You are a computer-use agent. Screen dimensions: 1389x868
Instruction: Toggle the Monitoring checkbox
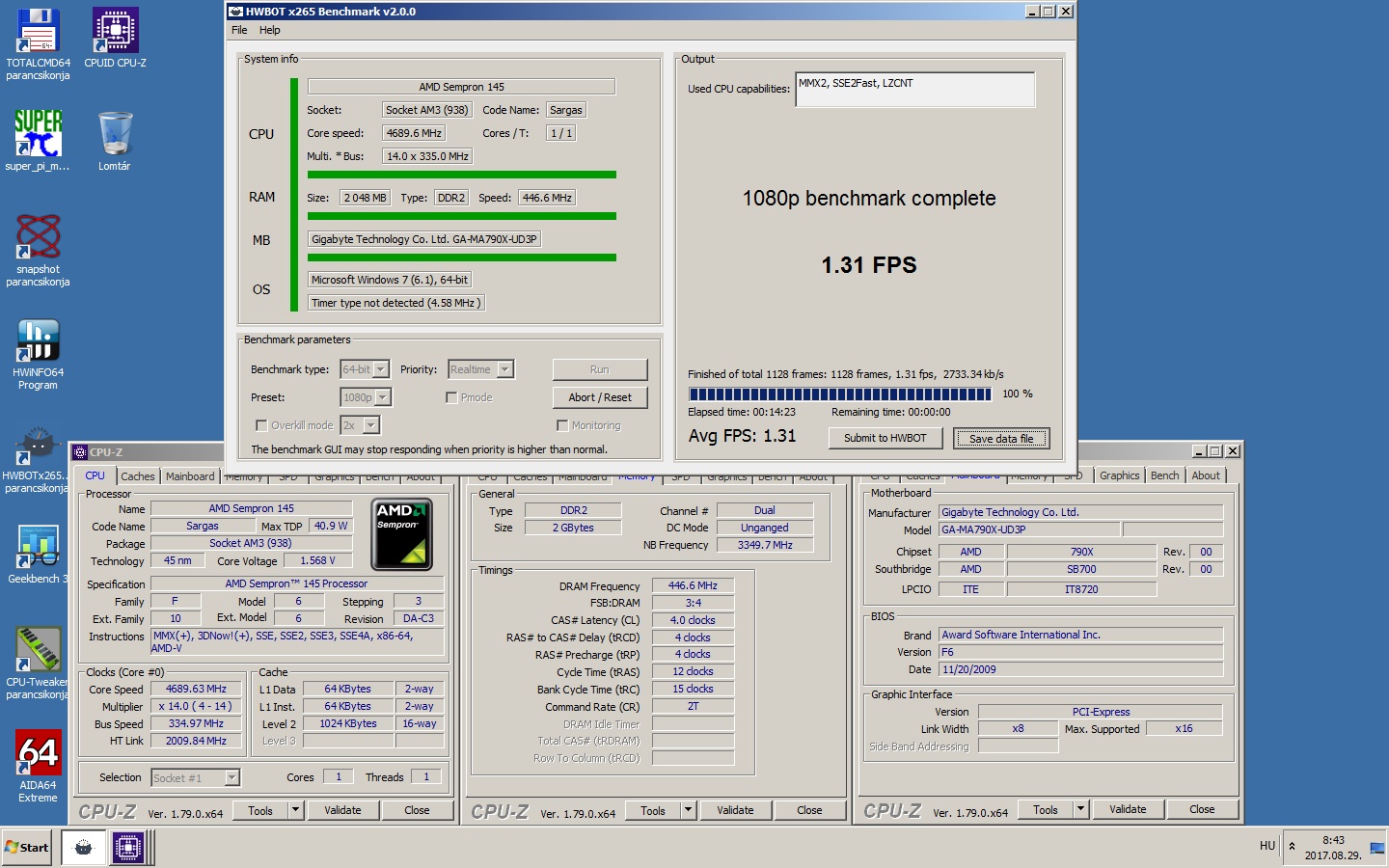562,425
